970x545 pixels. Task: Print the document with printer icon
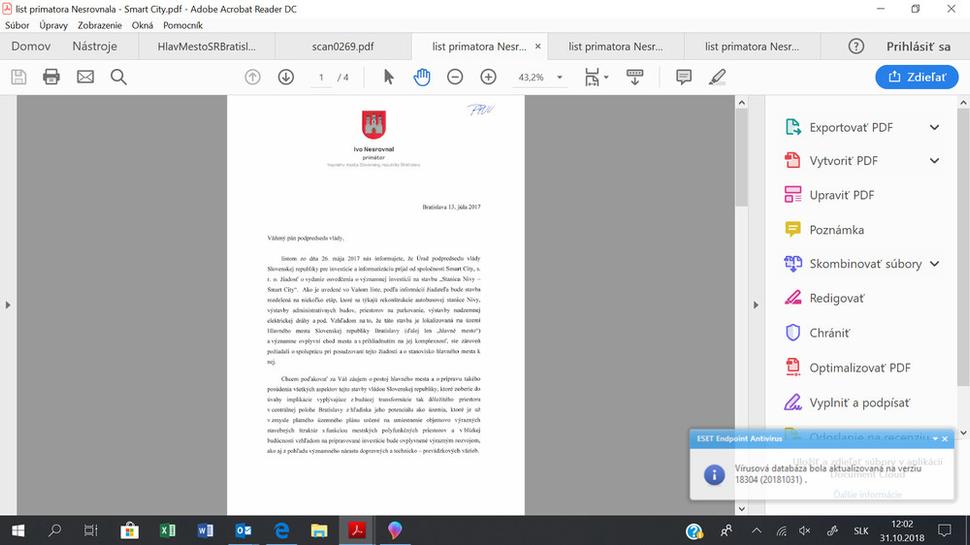(51, 77)
